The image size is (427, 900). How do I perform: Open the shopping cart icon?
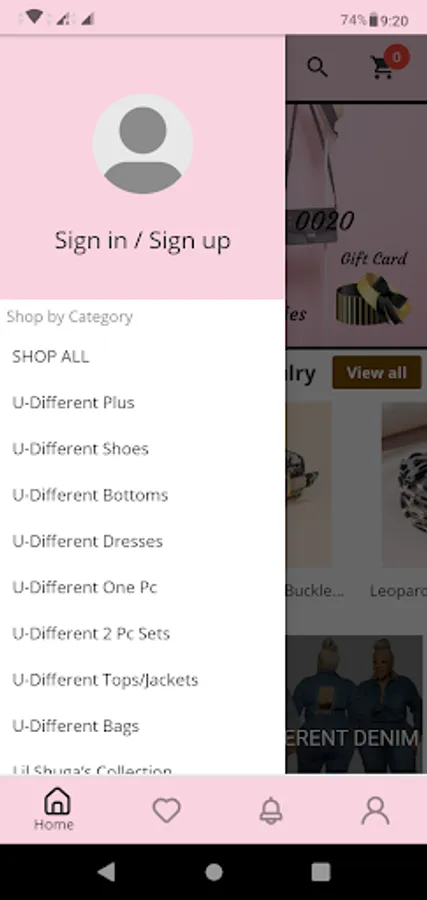[x=383, y=67]
